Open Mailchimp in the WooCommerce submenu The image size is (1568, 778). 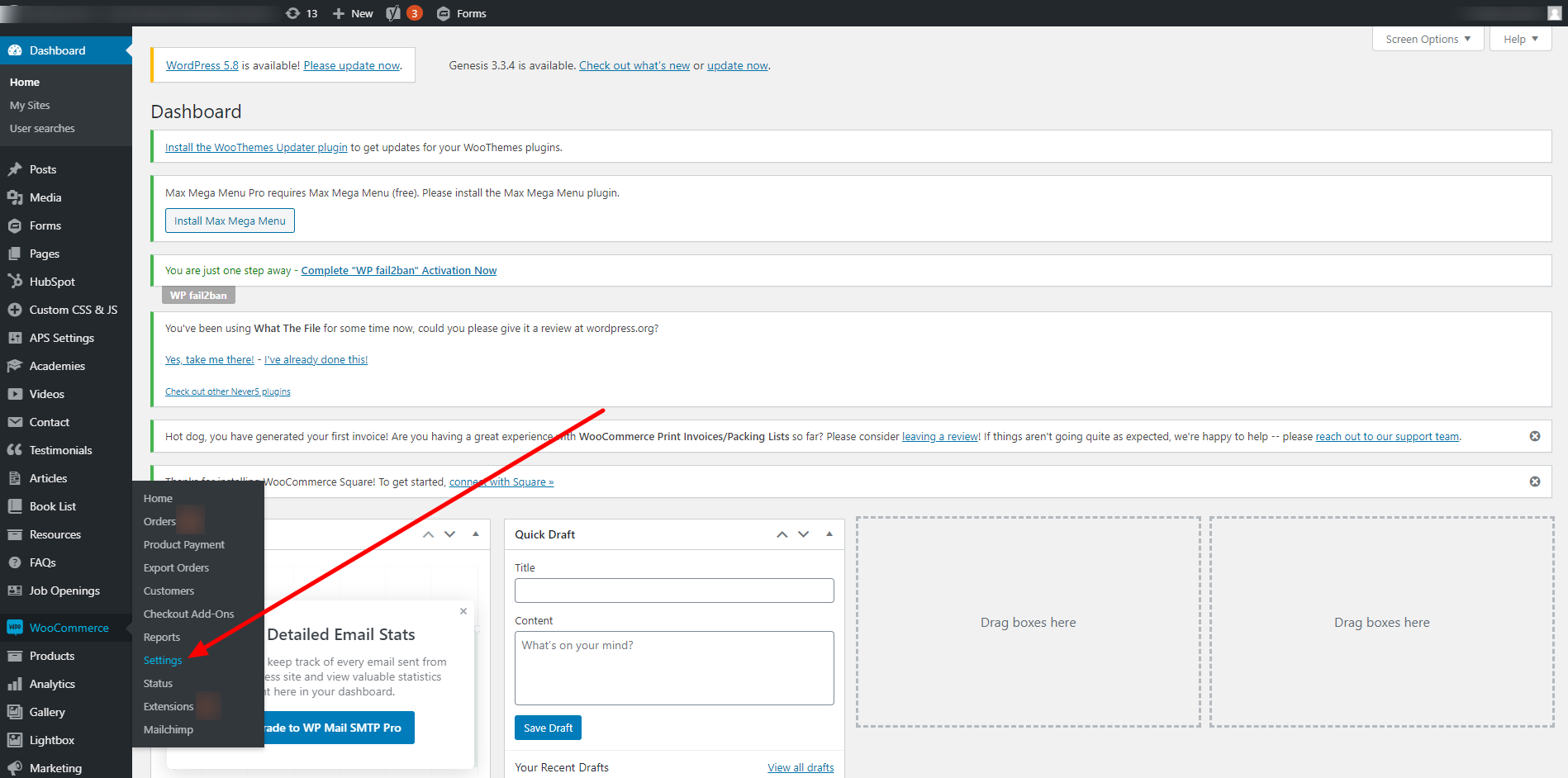pos(169,729)
